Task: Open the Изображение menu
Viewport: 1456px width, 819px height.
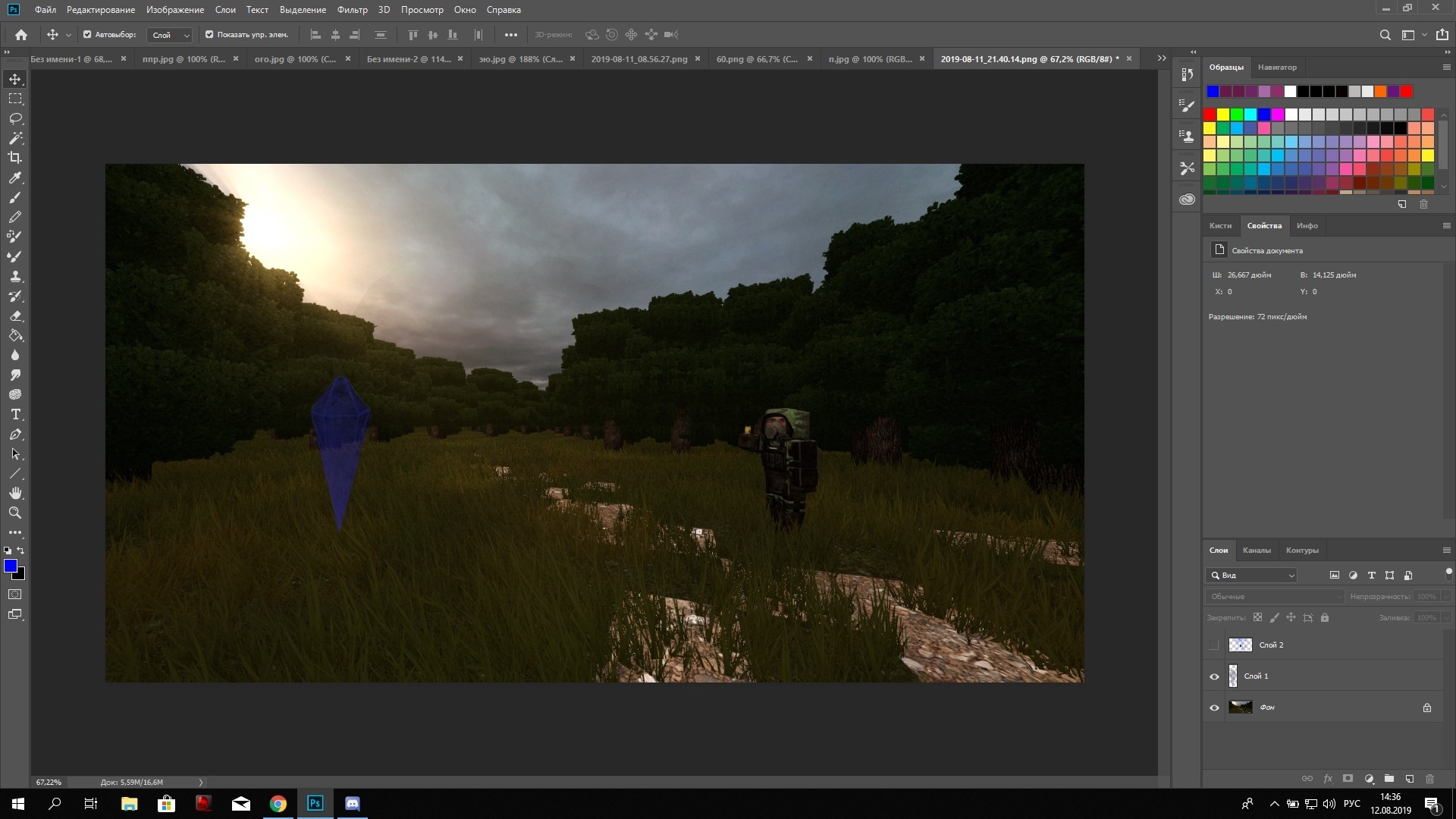Action: tap(175, 10)
